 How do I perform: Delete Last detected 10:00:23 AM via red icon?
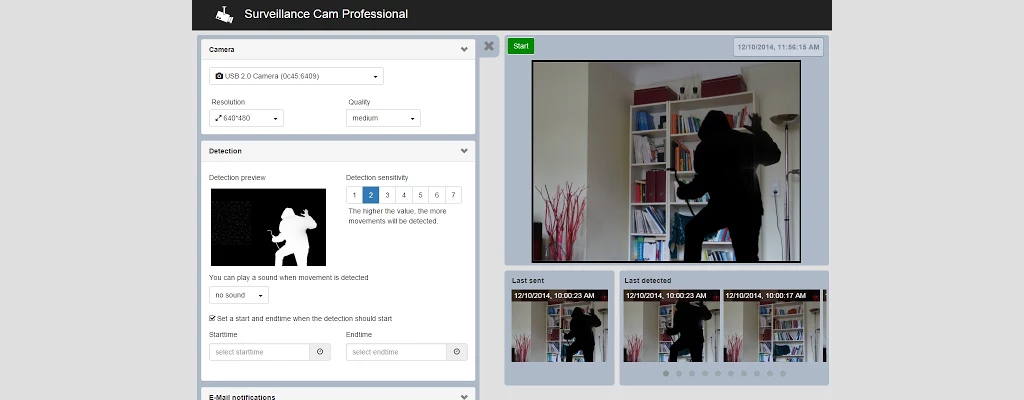pyautogui.click(x=715, y=296)
